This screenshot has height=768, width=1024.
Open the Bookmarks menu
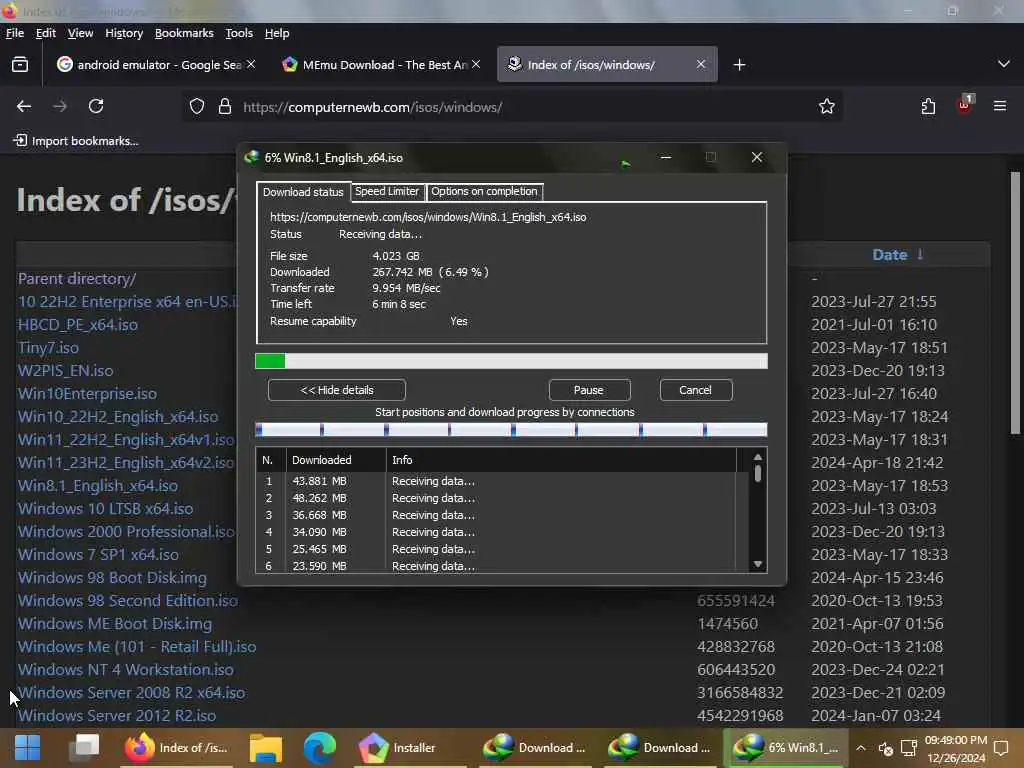tap(184, 33)
